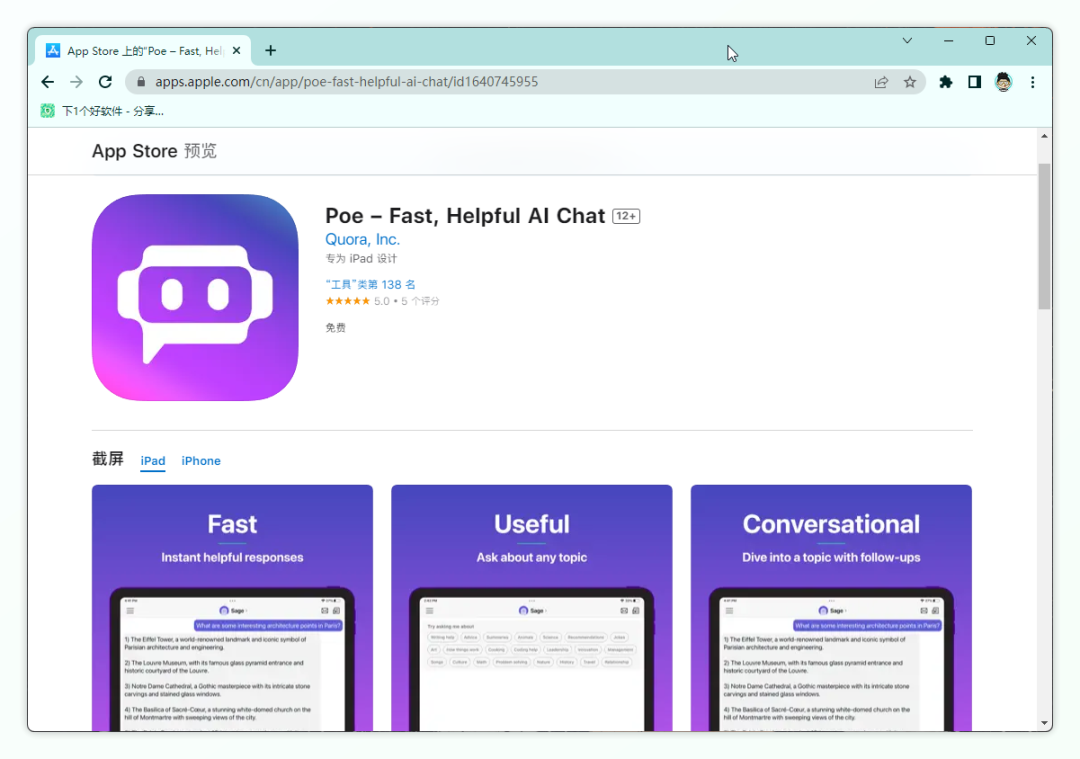Click the browser back arrow
The width and height of the screenshot is (1080, 759).
pyautogui.click(x=47, y=82)
